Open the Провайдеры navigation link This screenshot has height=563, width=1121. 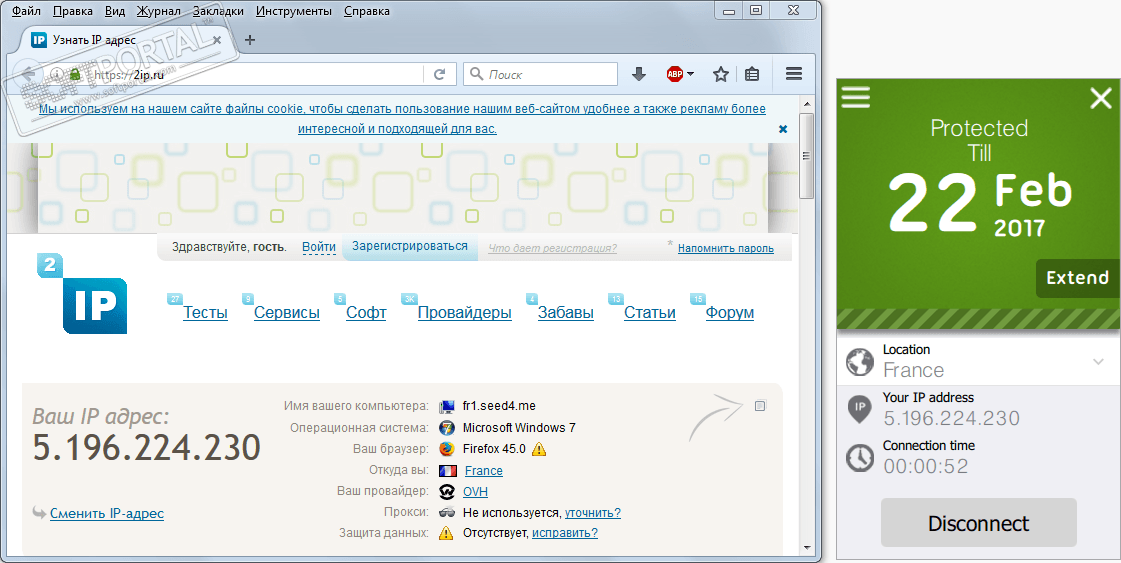[x=465, y=313]
